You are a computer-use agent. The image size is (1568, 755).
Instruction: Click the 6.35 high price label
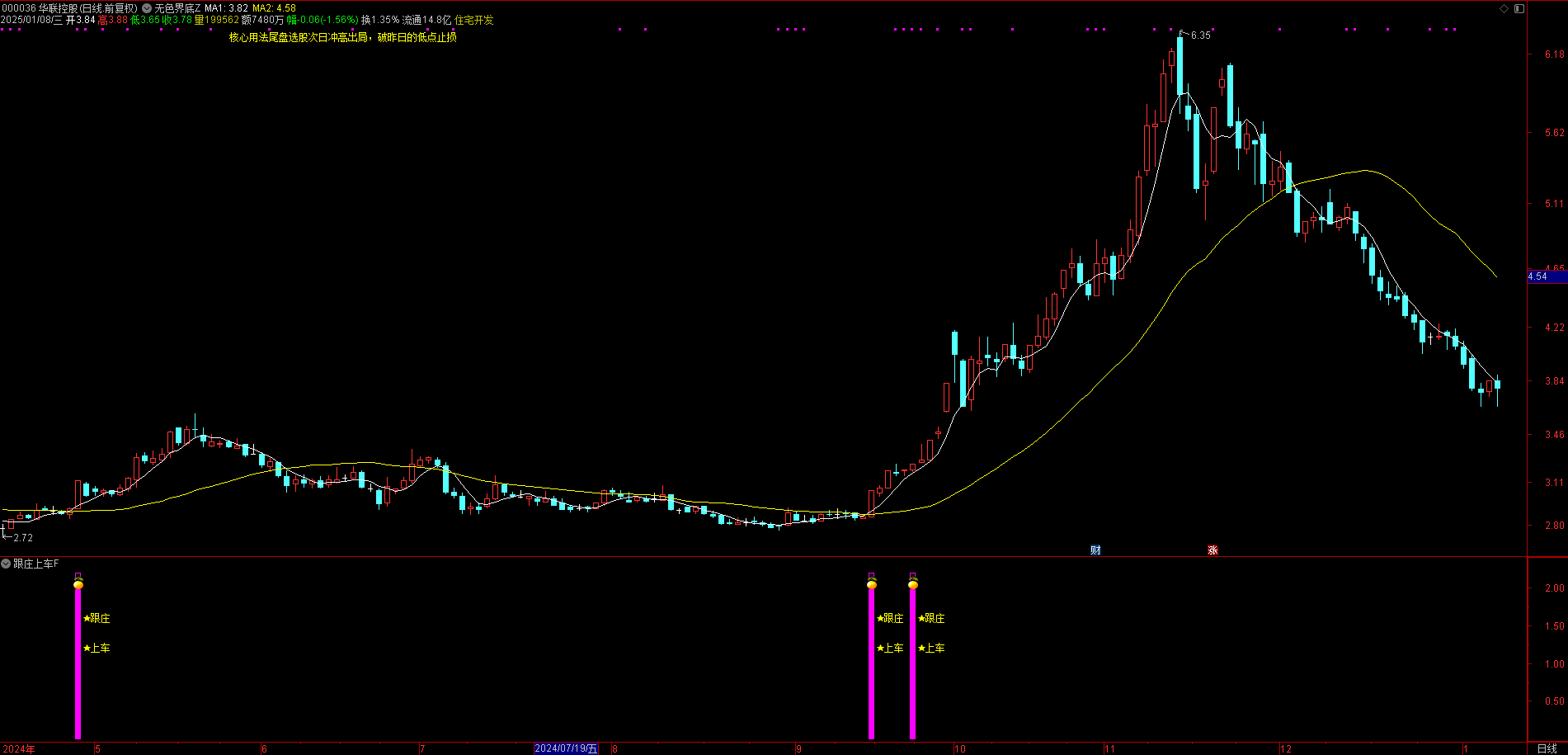tap(1201, 35)
